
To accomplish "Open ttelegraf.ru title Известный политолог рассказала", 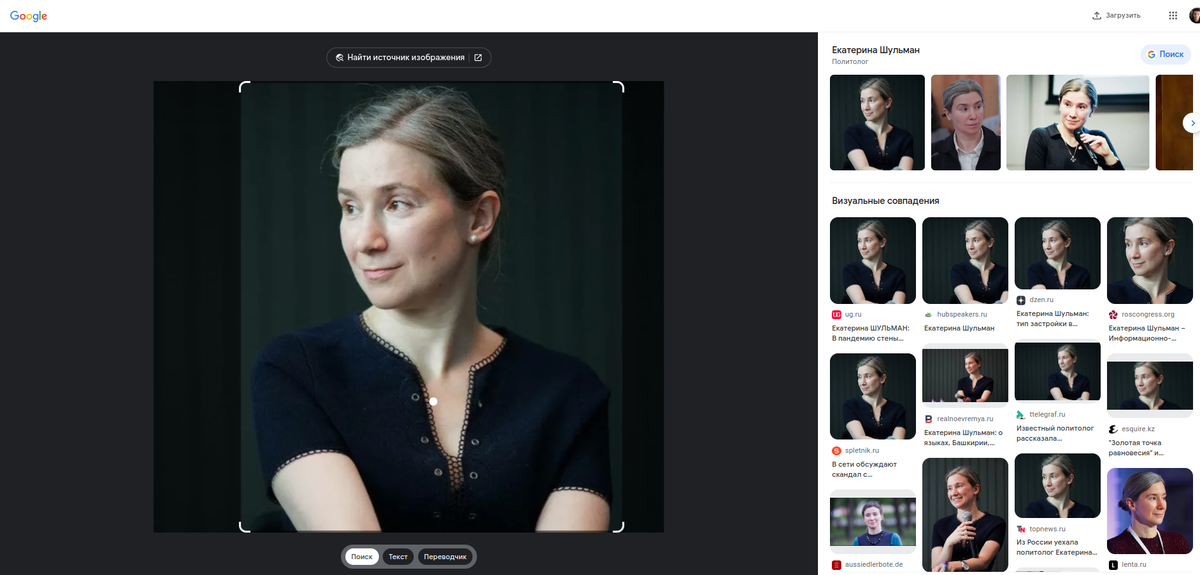I will [1056, 432].
